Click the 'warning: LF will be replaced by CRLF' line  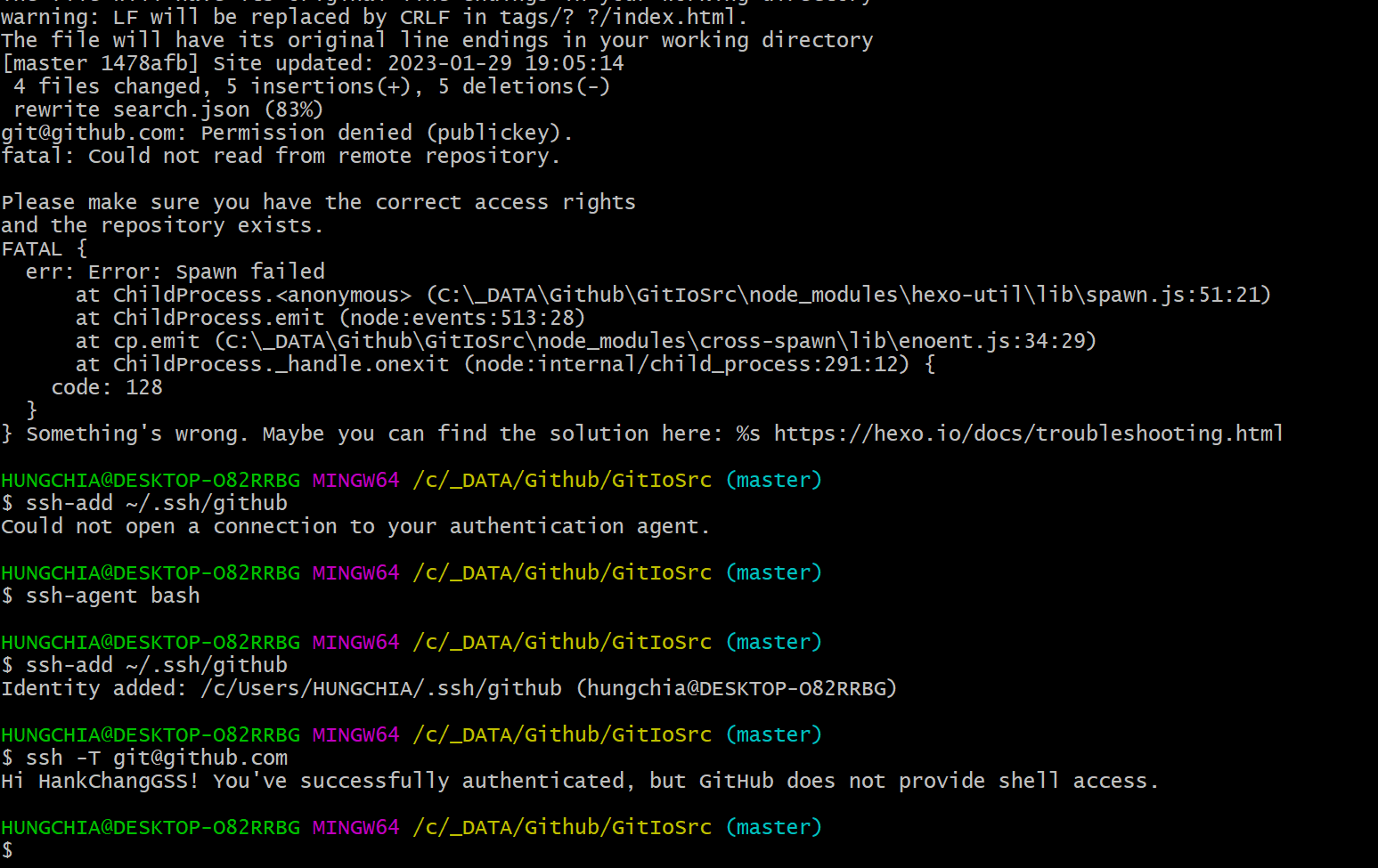tap(374, 17)
